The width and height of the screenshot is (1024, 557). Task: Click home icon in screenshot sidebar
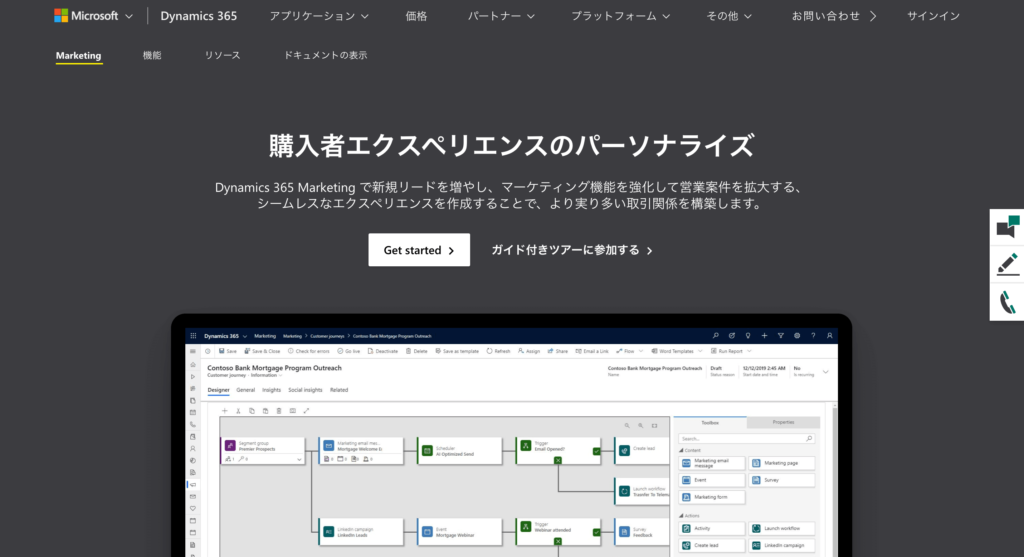pyautogui.click(x=193, y=364)
